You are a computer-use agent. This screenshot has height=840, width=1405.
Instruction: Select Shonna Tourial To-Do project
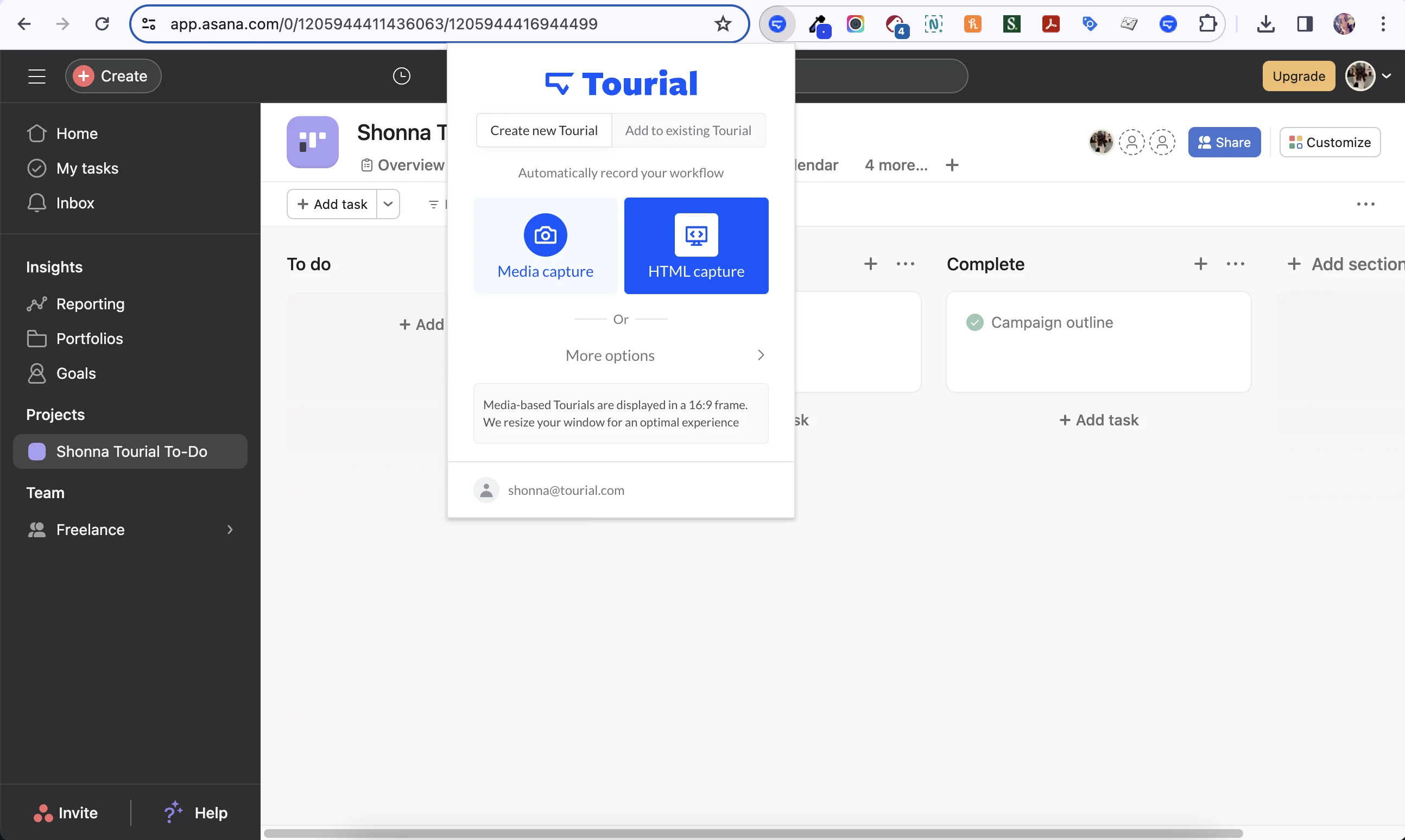130,451
